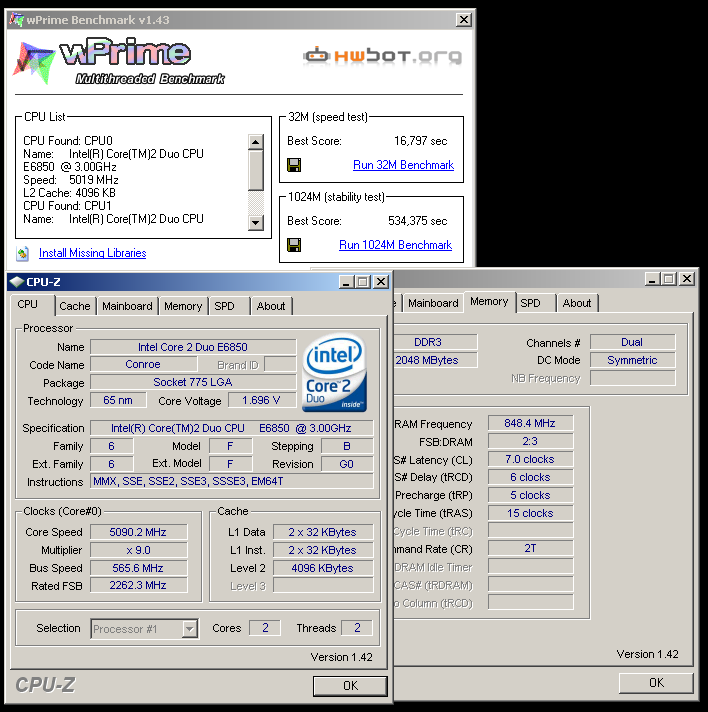The height and width of the screenshot is (712, 708).
Task: Click the wPrime title bar icon
Action: tap(16, 20)
